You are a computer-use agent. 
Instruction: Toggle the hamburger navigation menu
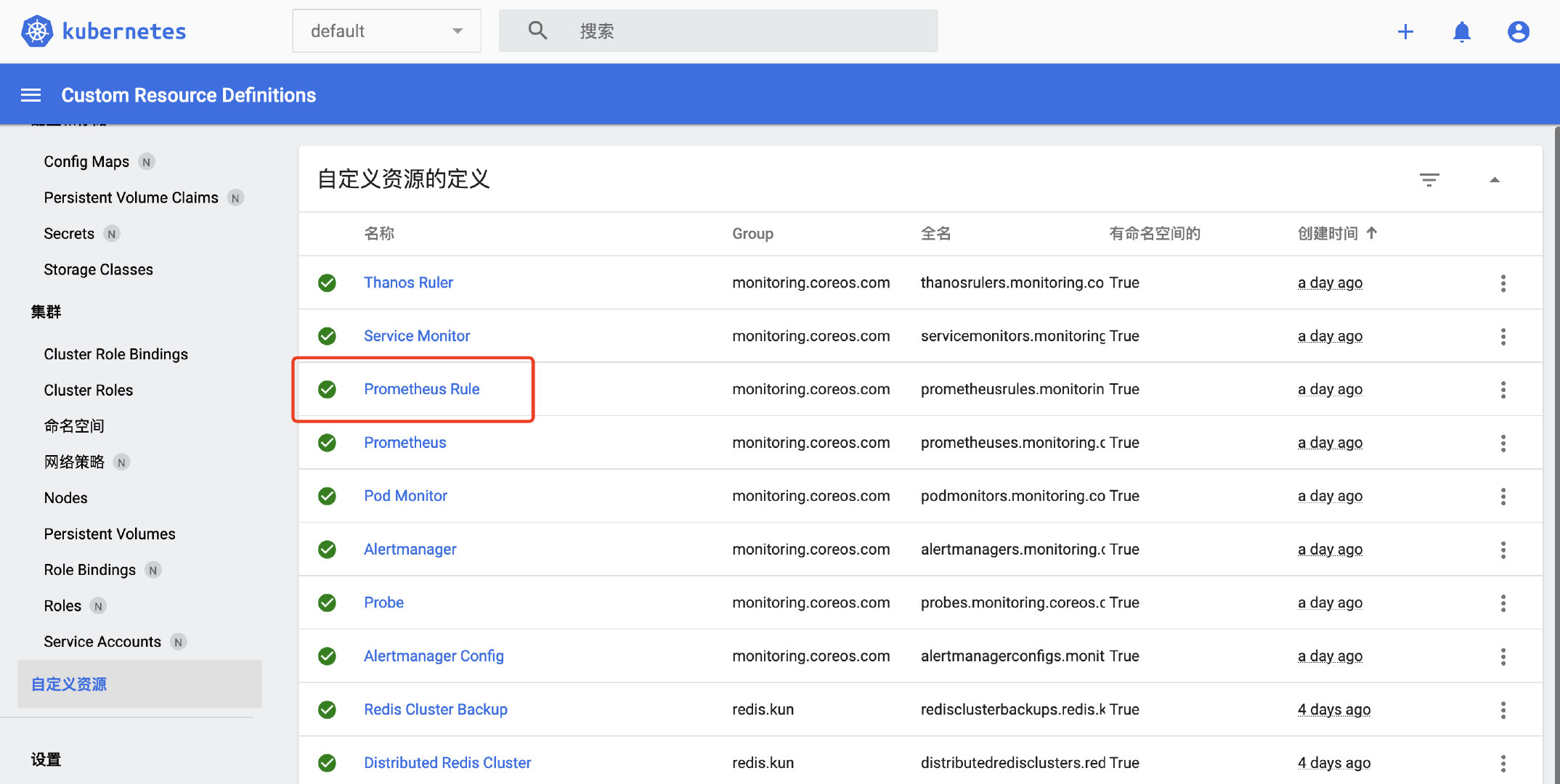click(x=31, y=95)
